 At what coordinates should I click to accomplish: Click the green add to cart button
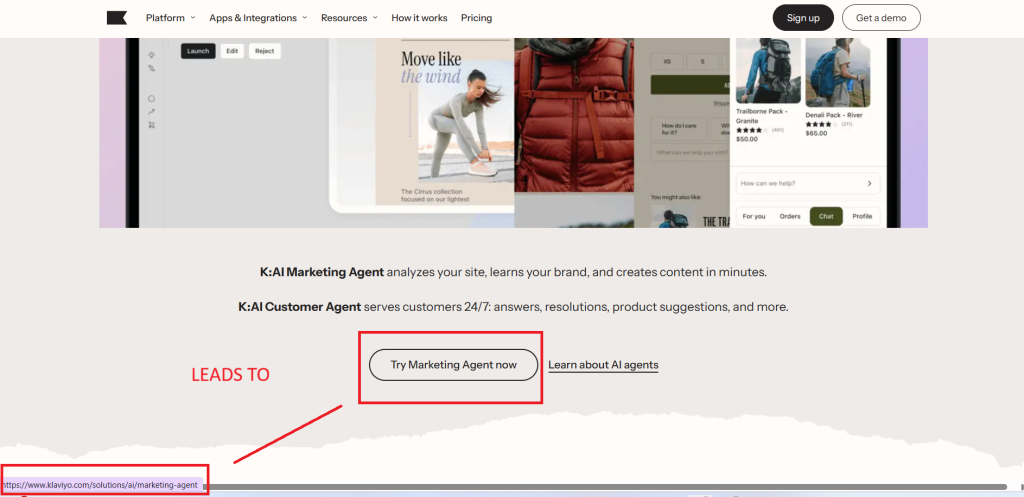pyautogui.click(x=690, y=85)
